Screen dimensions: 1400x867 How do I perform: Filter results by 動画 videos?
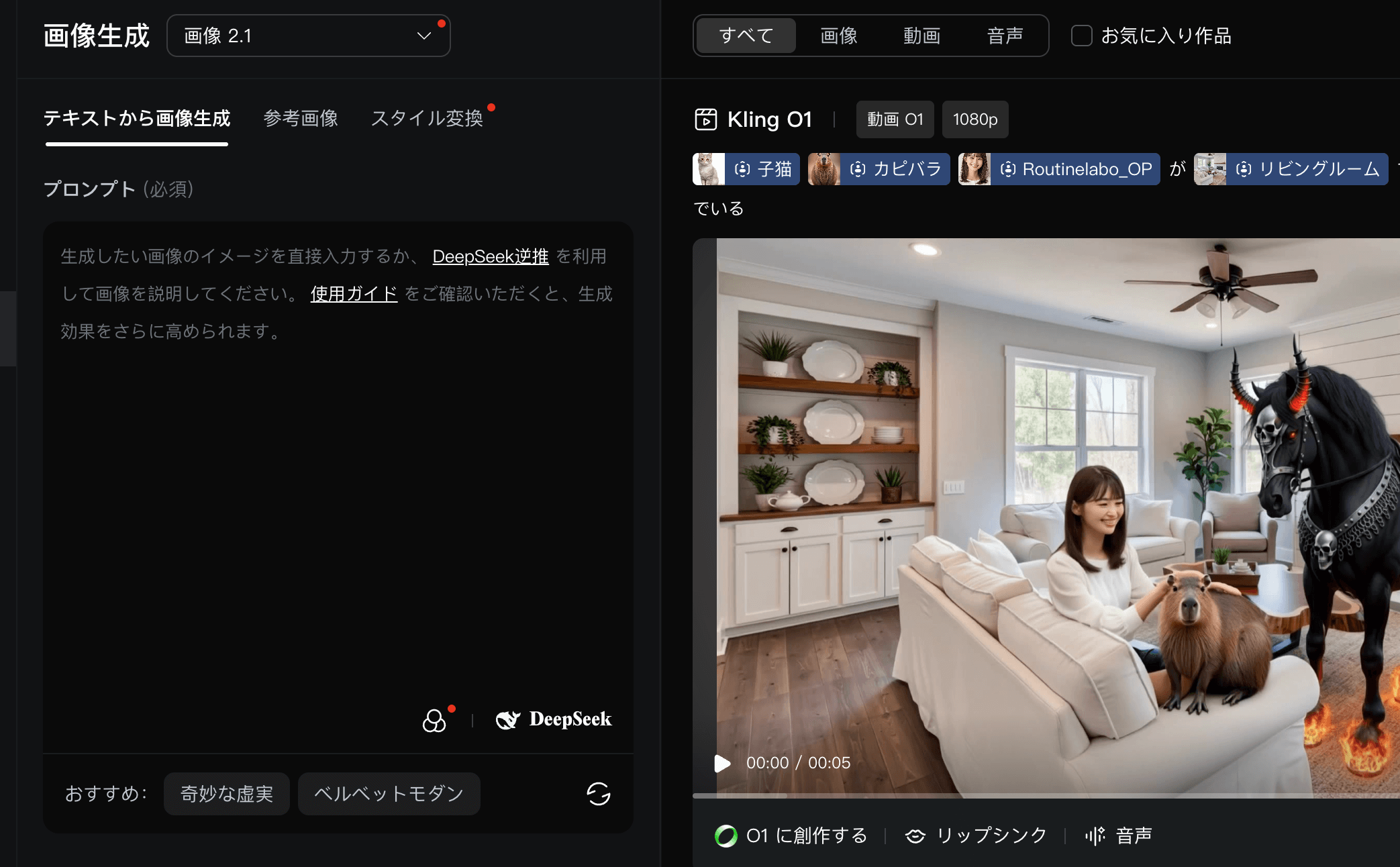[921, 36]
